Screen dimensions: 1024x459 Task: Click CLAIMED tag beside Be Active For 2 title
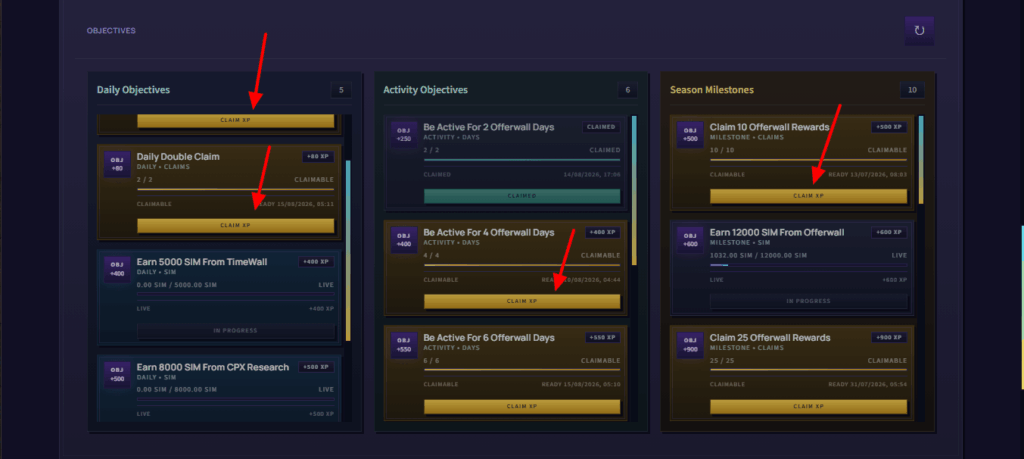[x=601, y=127]
